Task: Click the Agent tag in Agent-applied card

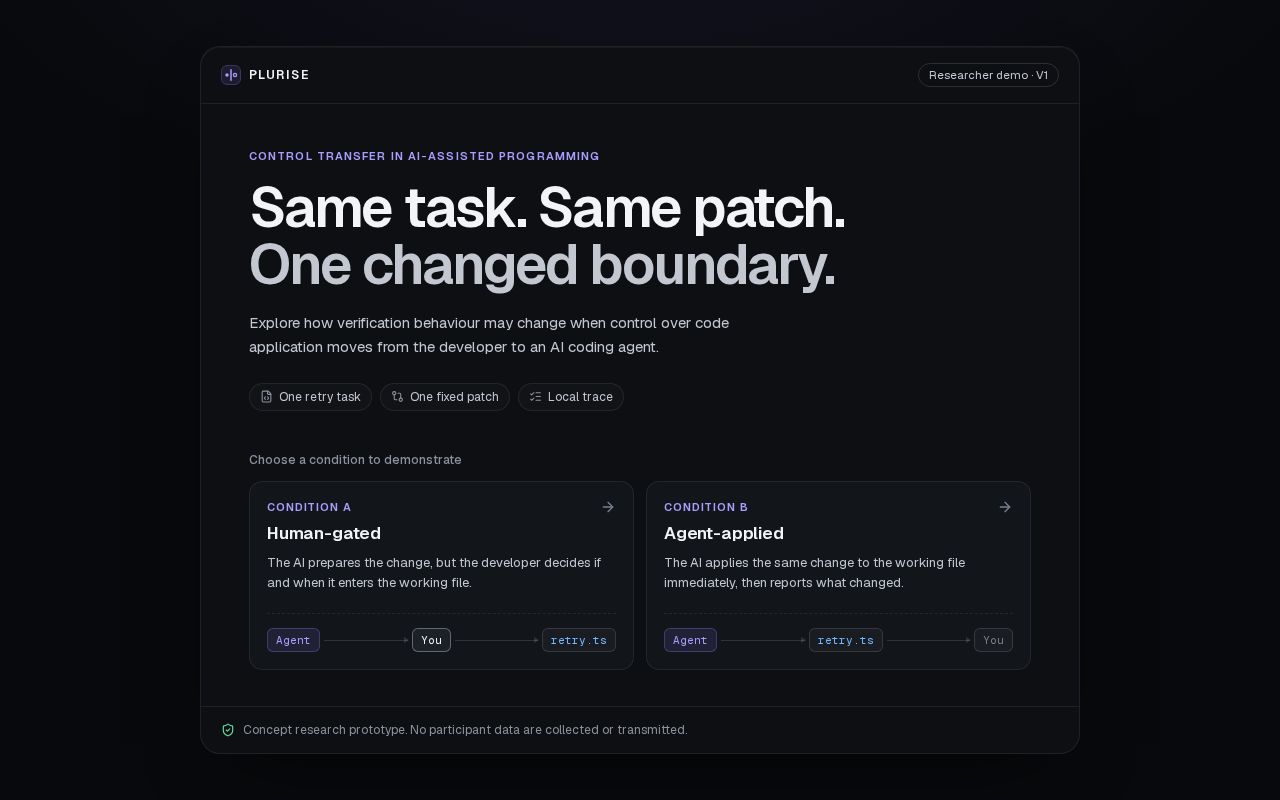Action: point(690,640)
